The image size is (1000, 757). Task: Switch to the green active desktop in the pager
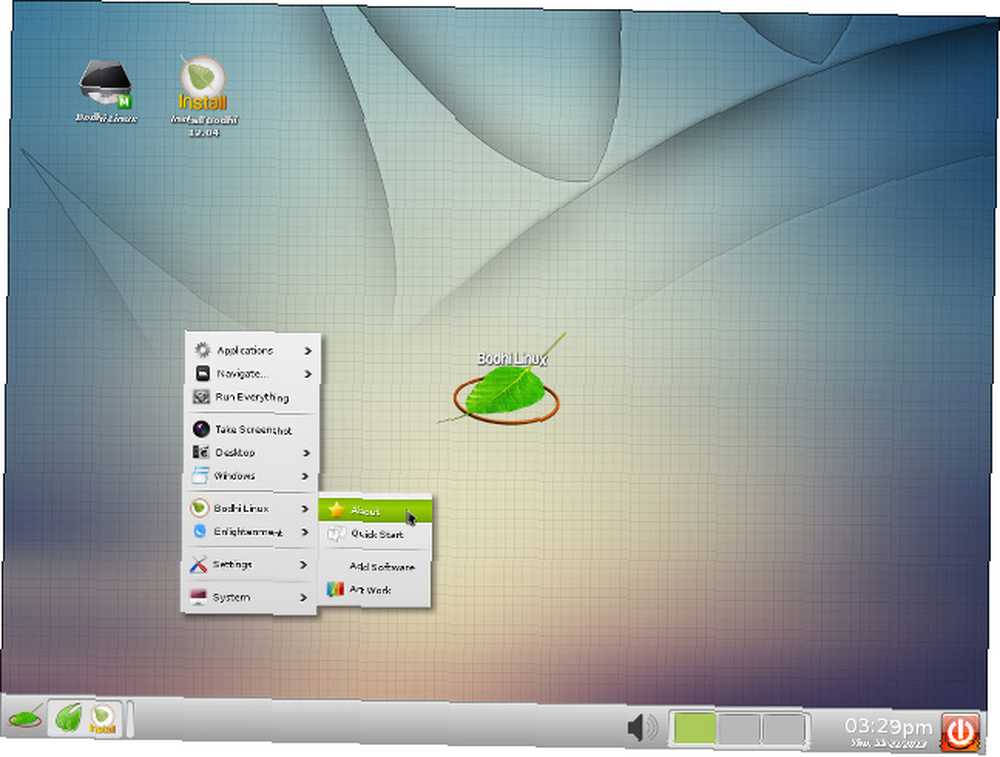click(694, 728)
